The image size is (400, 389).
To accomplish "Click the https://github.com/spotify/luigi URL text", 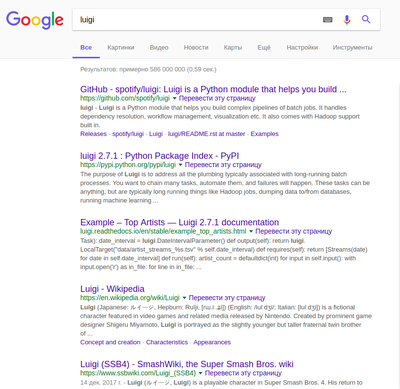I will (x=125, y=98).
